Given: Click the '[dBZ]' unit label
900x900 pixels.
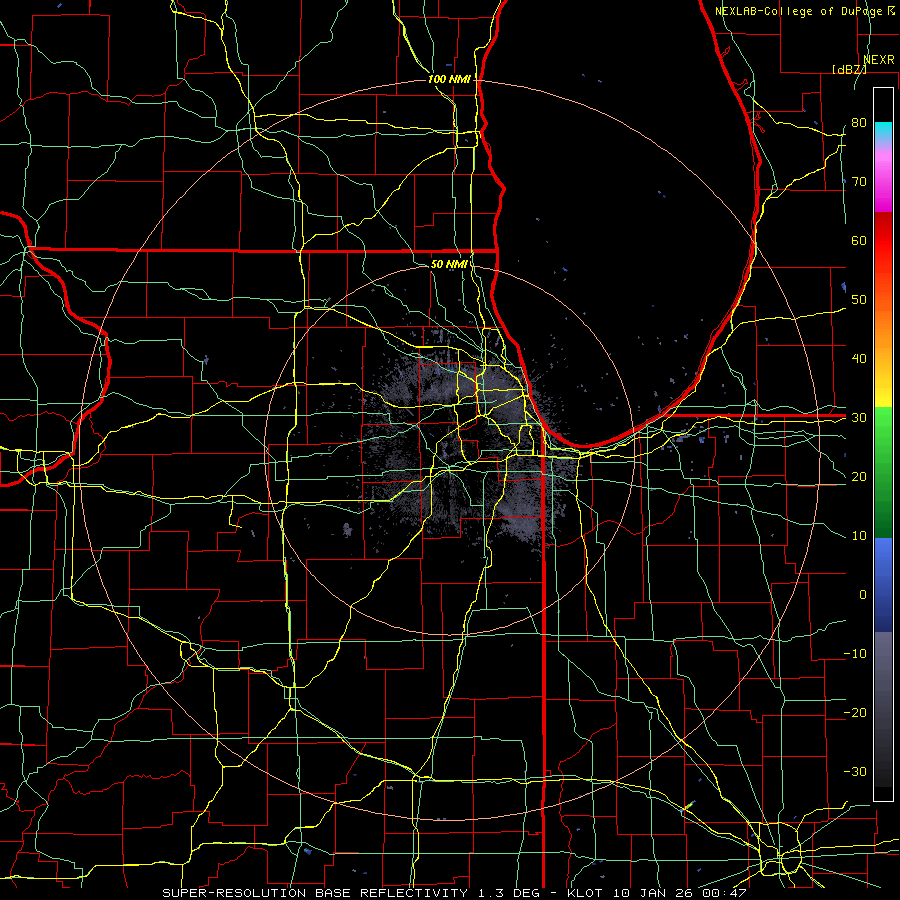Looking at the screenshot, I should pos(849,69).
